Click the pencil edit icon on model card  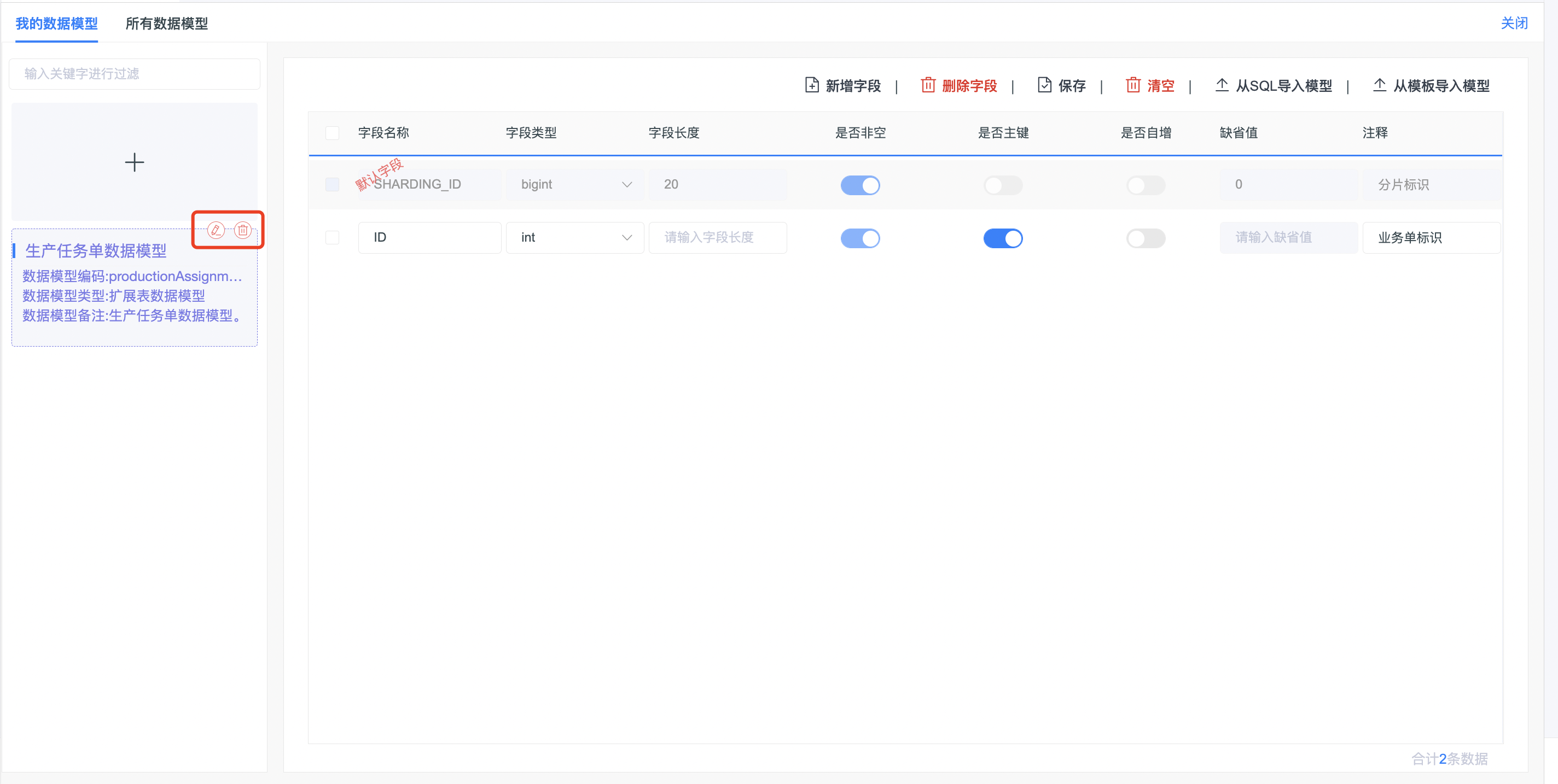point(216,230)
